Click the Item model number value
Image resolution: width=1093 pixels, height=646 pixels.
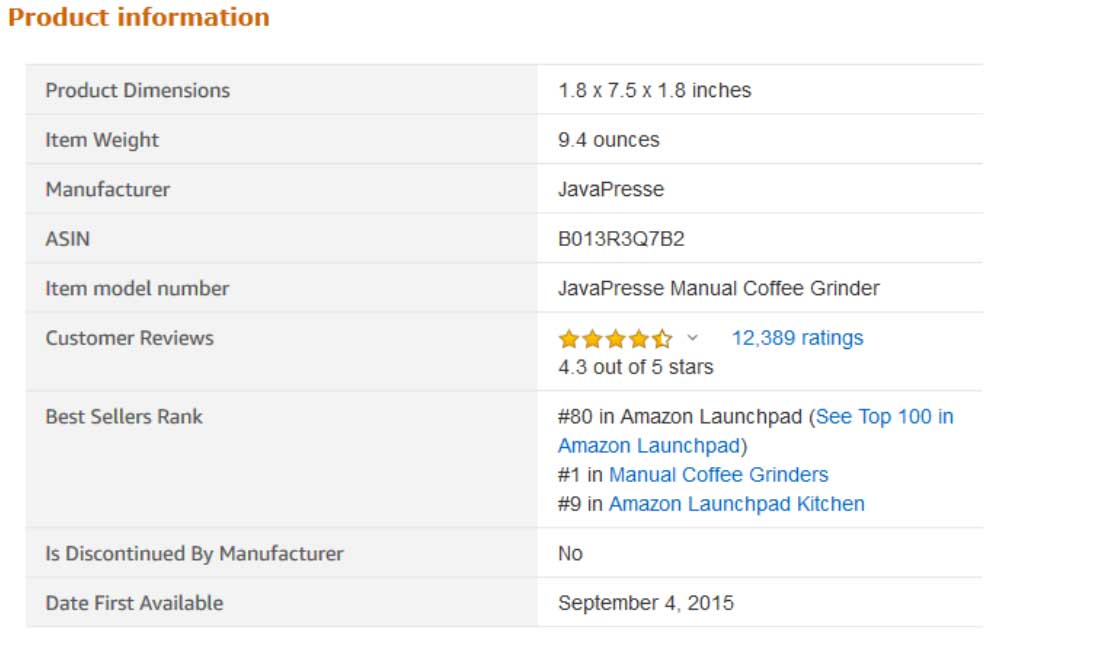pyautogui.click(x=718, y=288)
